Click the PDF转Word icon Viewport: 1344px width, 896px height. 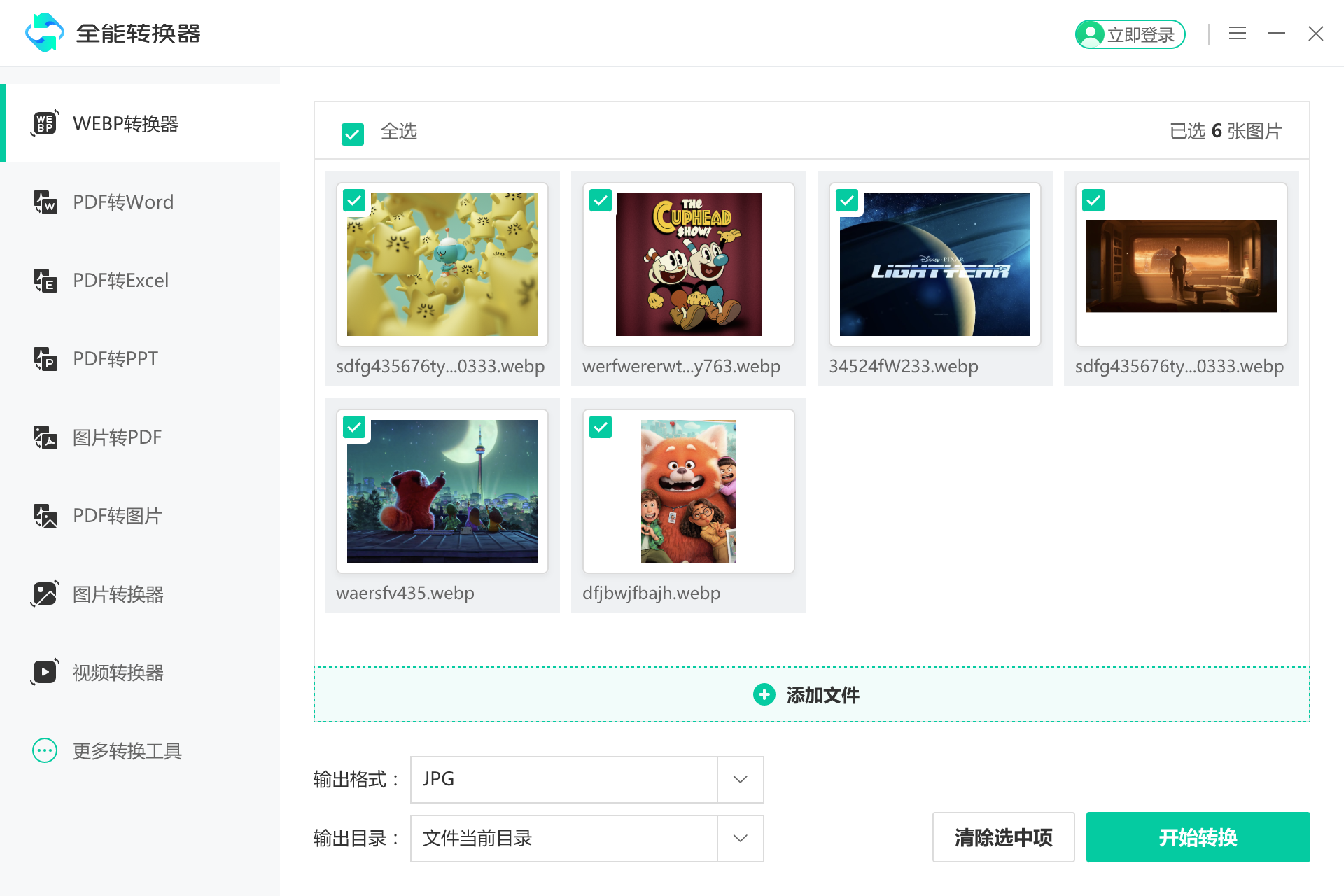tap(45, 202)
